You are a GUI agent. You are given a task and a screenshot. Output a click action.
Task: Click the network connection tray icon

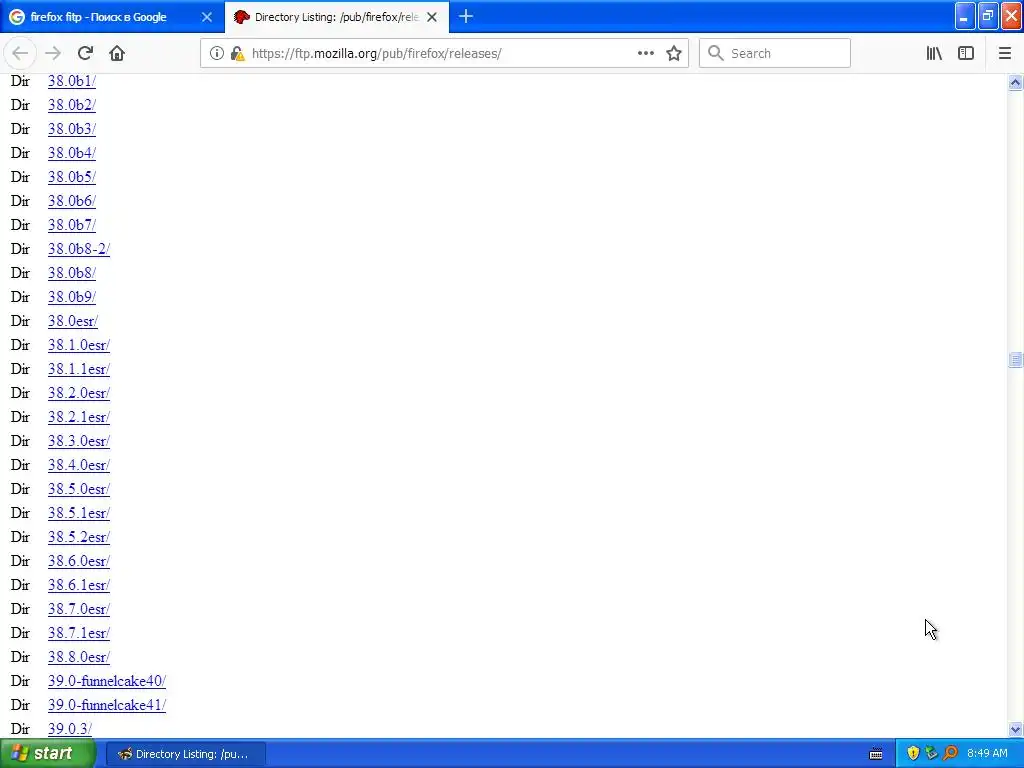coord(931,754)
